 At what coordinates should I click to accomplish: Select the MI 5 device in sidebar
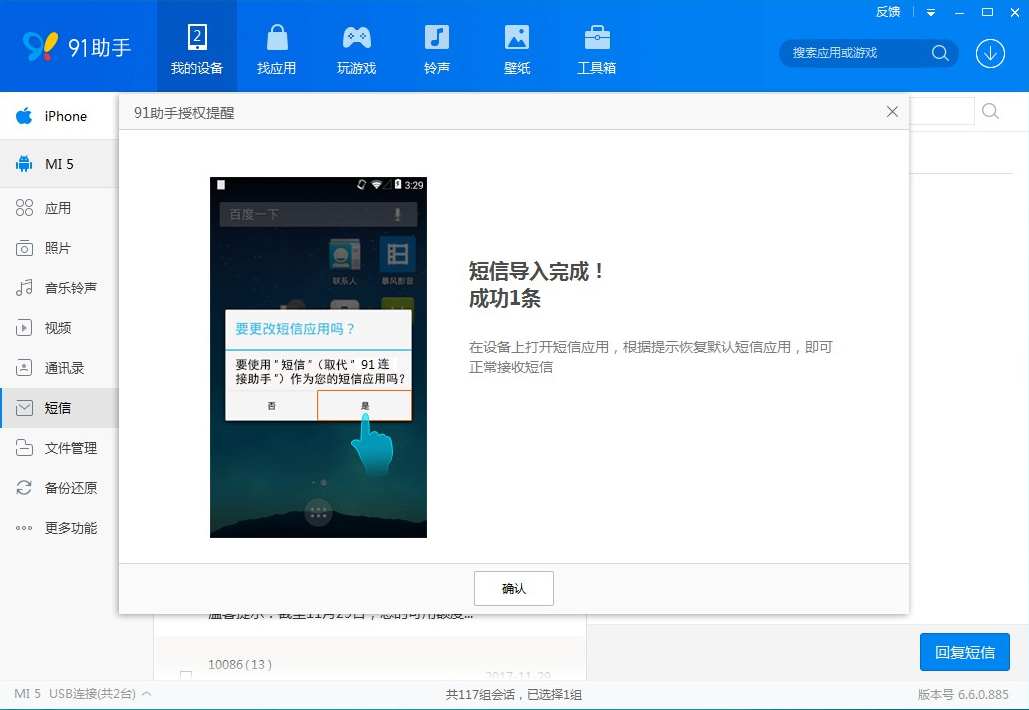[x=59, y=164]
